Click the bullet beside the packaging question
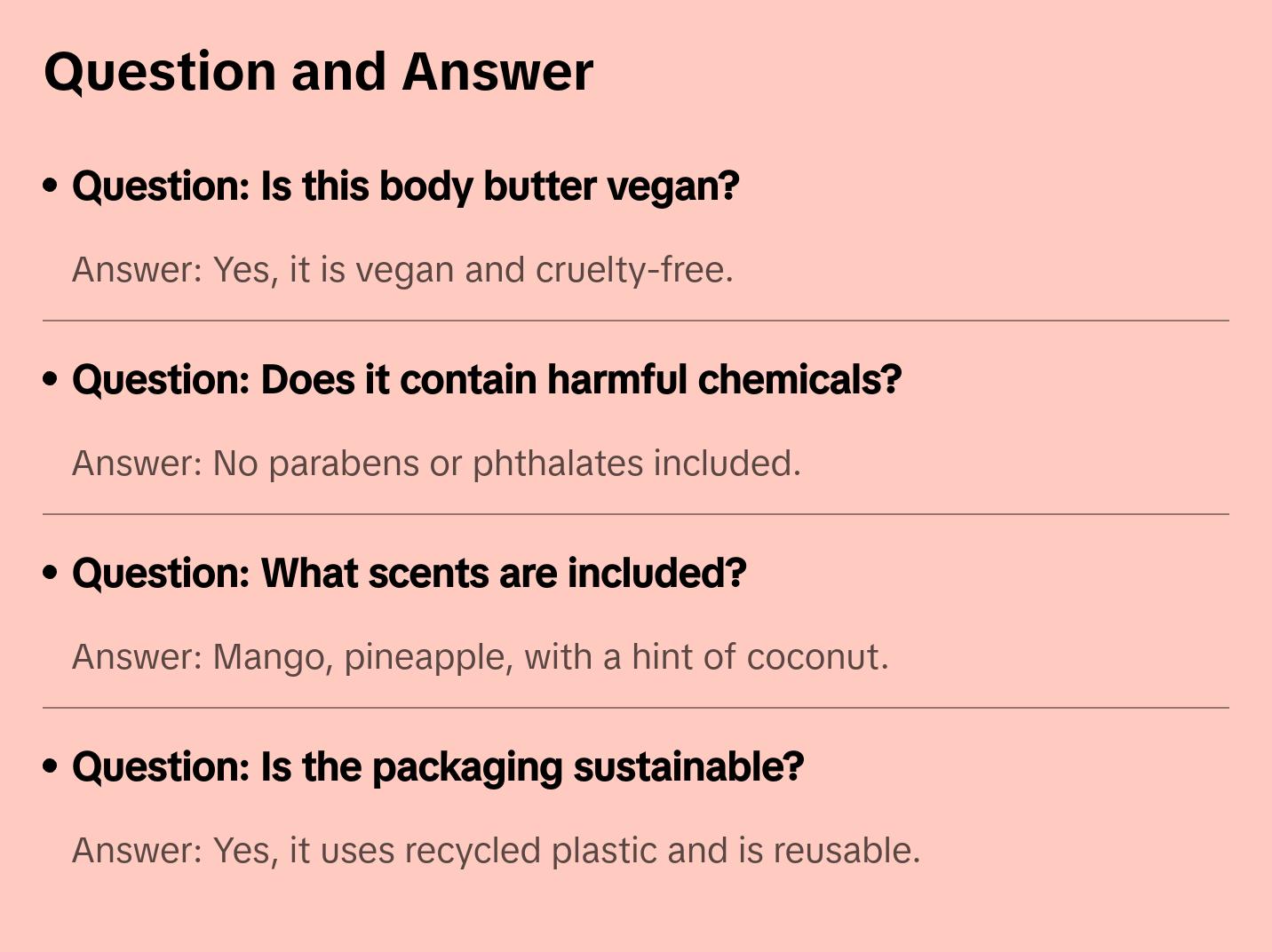This screenshot has width=1272, height=952. click(51, 767)
